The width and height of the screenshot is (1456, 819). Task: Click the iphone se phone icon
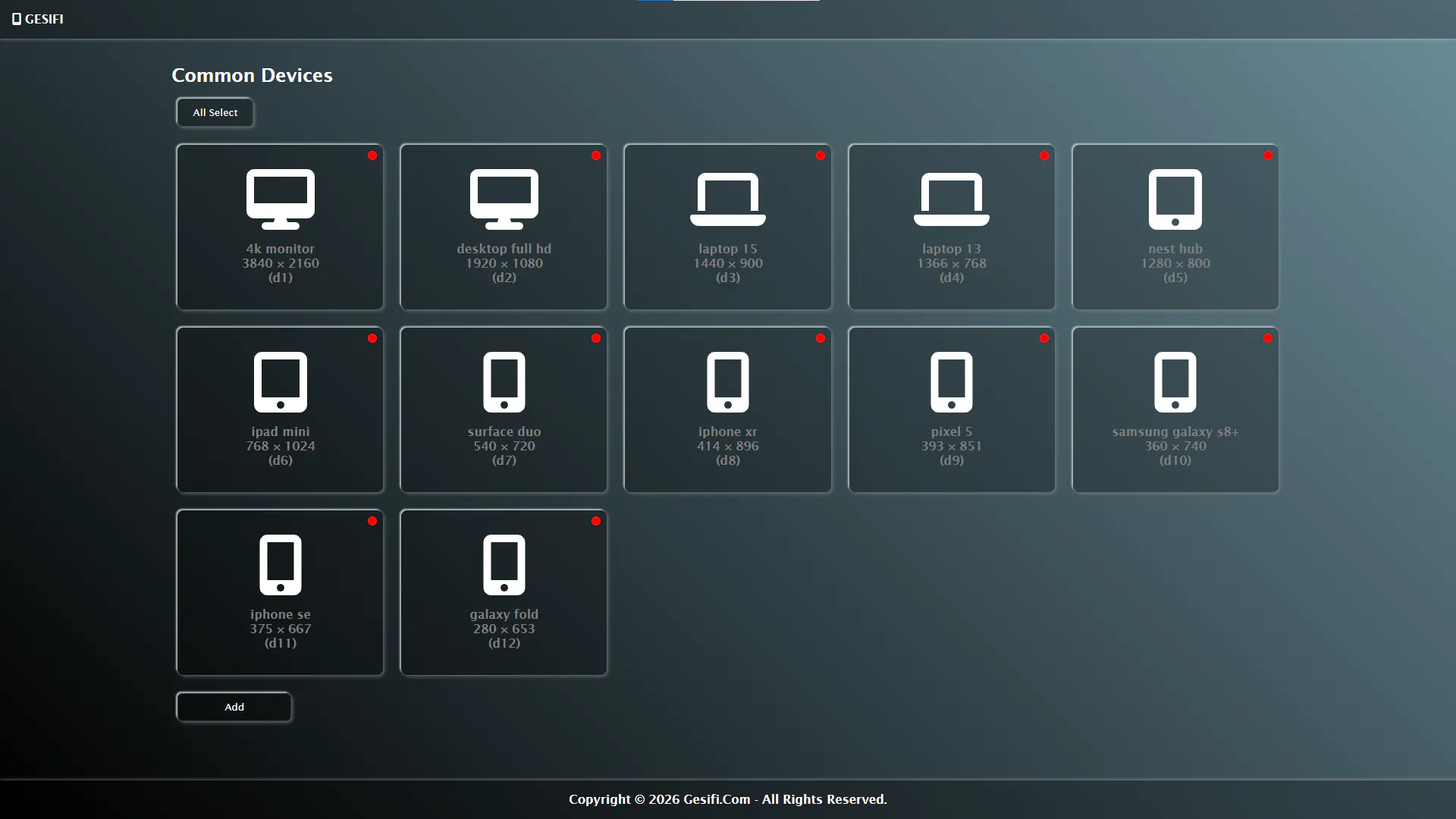click(280, 565)
